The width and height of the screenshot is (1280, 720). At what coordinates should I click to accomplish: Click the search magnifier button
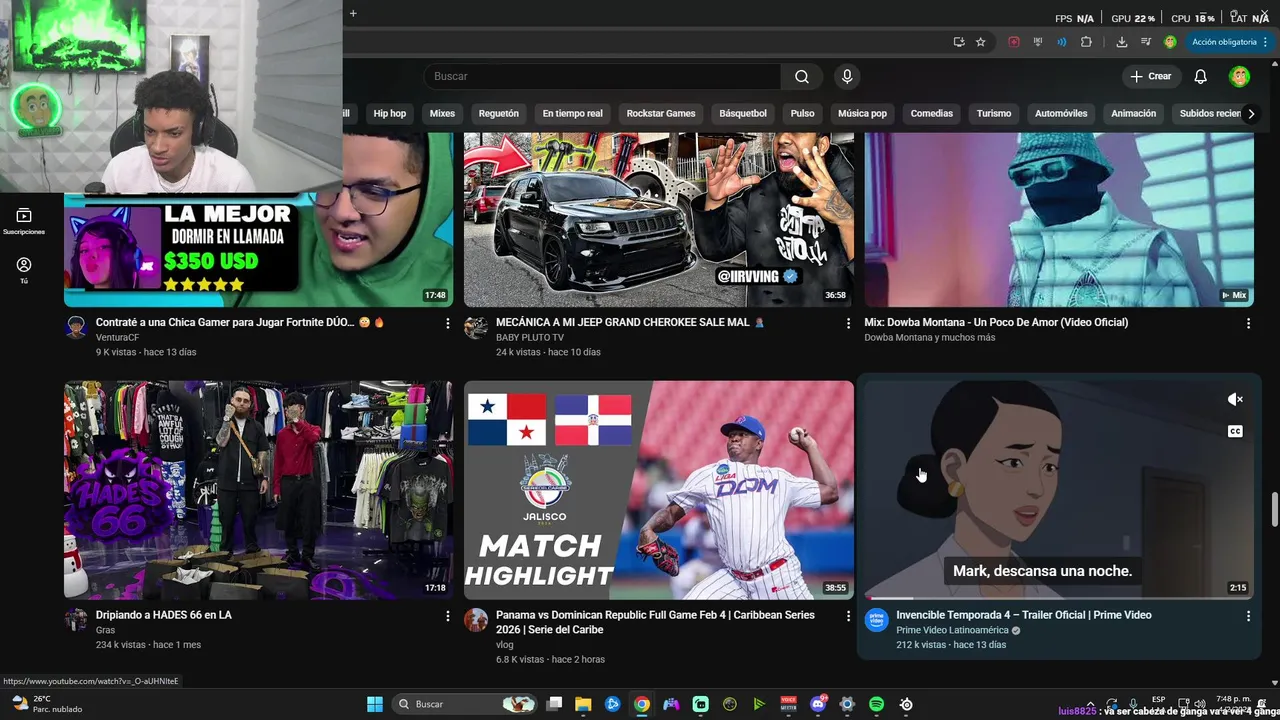click(802, 77)
